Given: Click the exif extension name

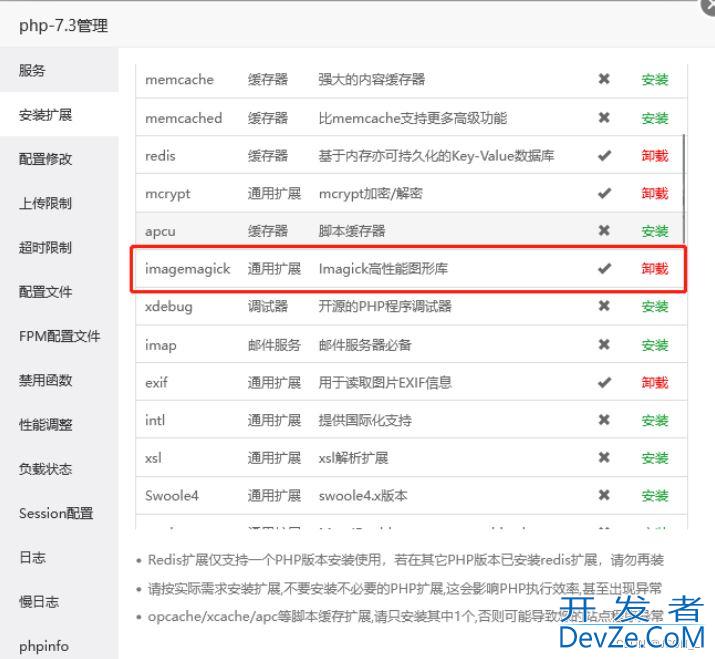Looking at the screenshot, I should pos(156,383).
